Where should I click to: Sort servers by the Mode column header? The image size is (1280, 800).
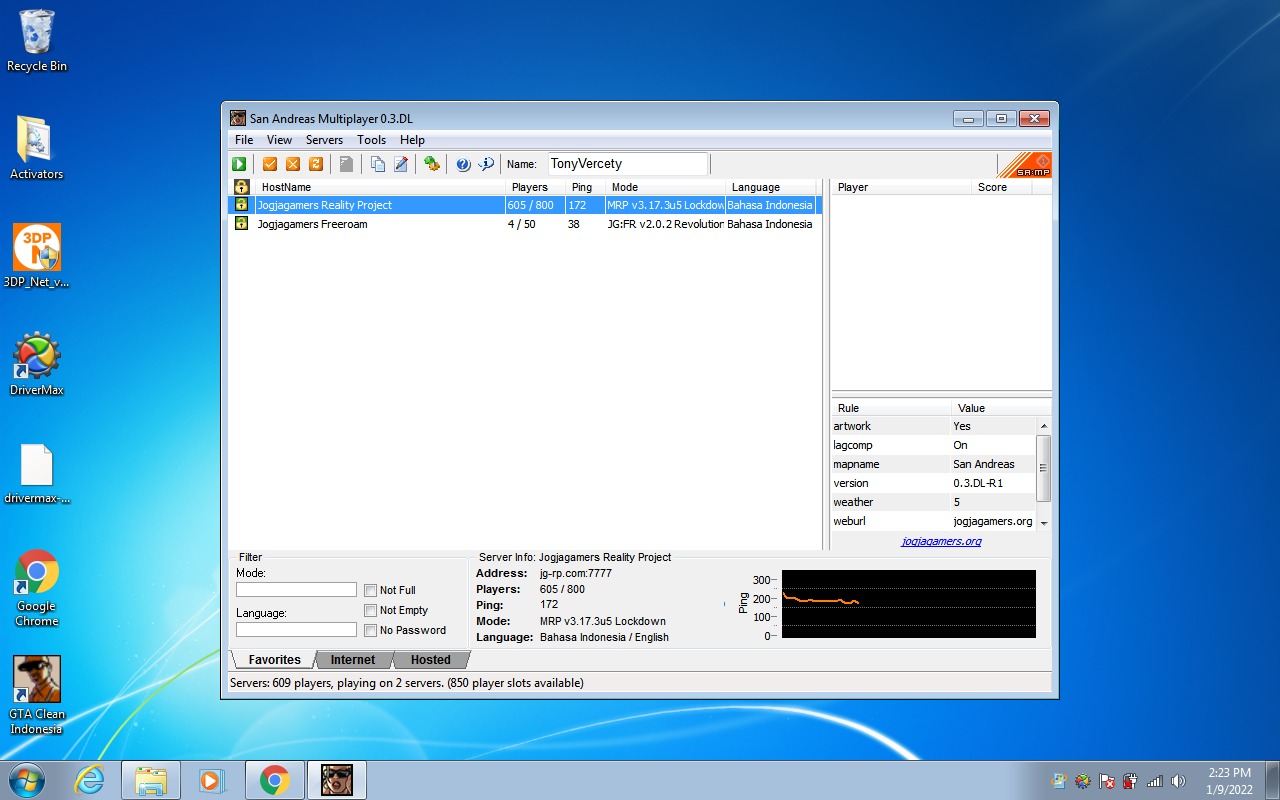[666, 187]
